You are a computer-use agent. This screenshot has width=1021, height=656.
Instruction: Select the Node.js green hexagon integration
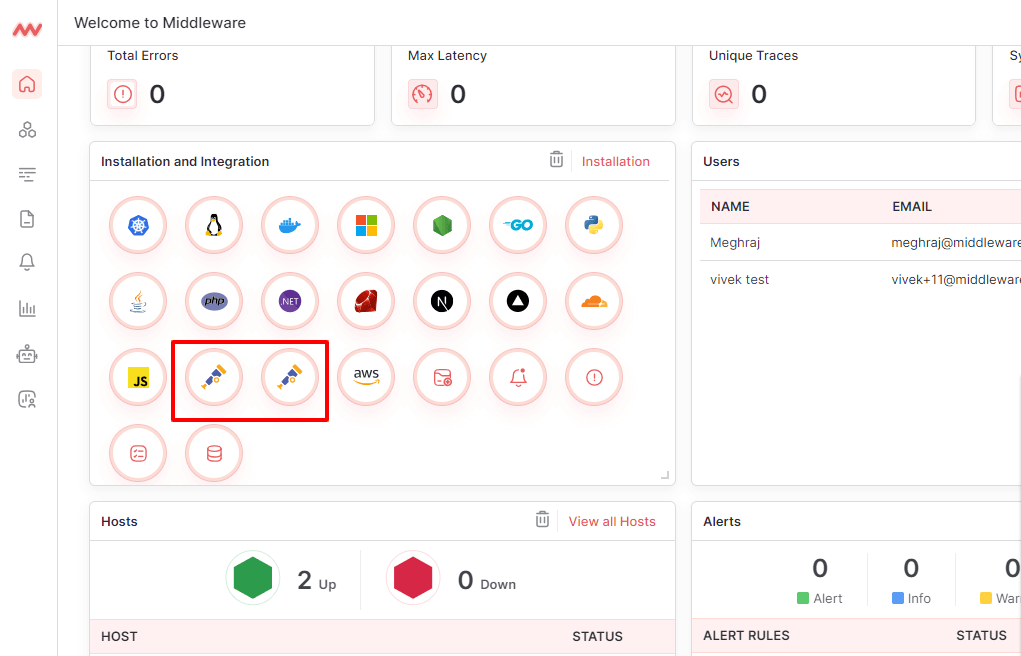point(442,225)
